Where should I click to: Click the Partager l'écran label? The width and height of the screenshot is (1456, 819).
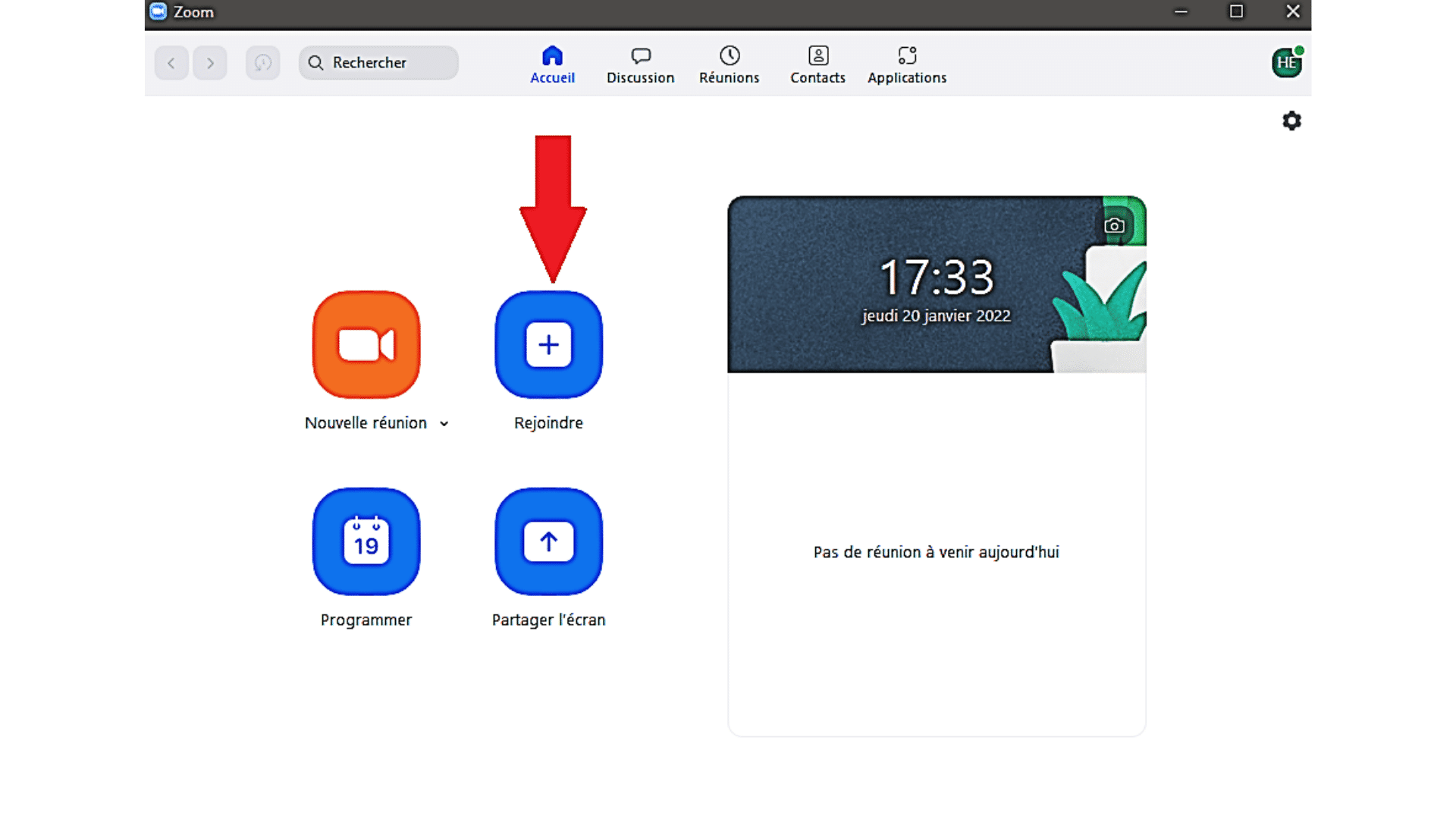pyautogui.click(x=548, y=620)
